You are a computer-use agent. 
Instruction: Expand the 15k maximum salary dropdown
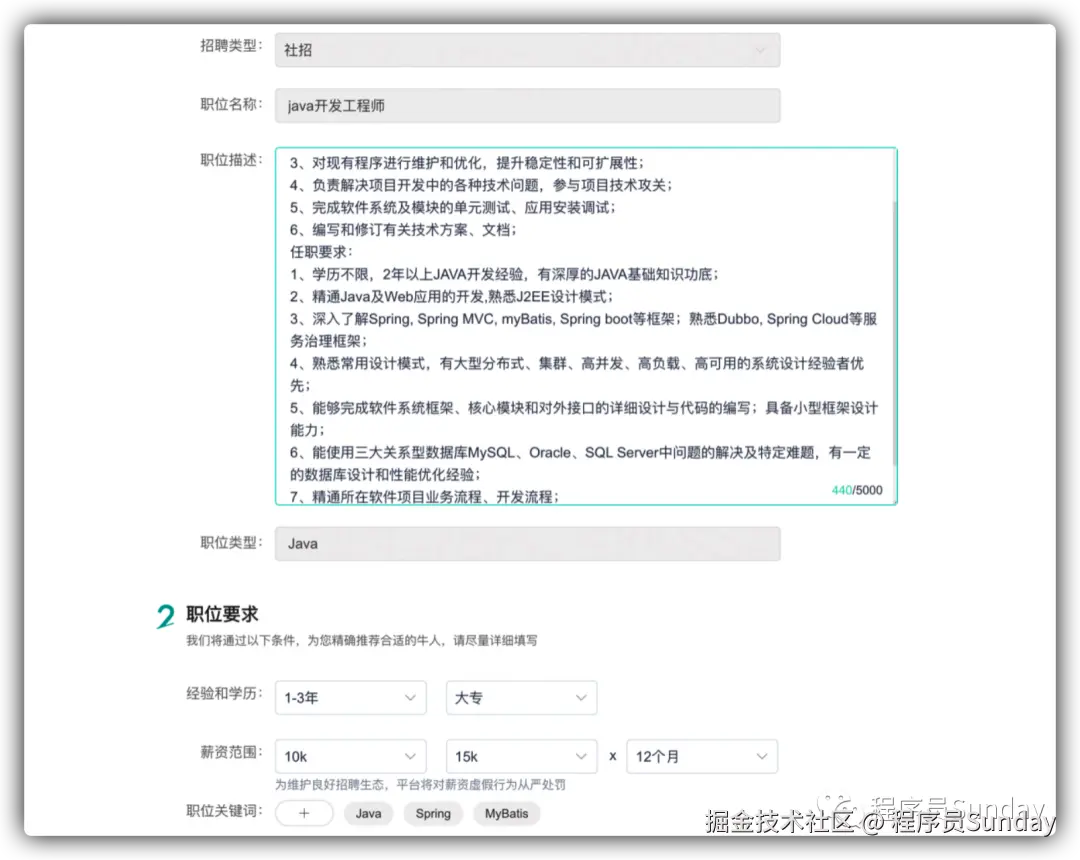pos(521,756)
